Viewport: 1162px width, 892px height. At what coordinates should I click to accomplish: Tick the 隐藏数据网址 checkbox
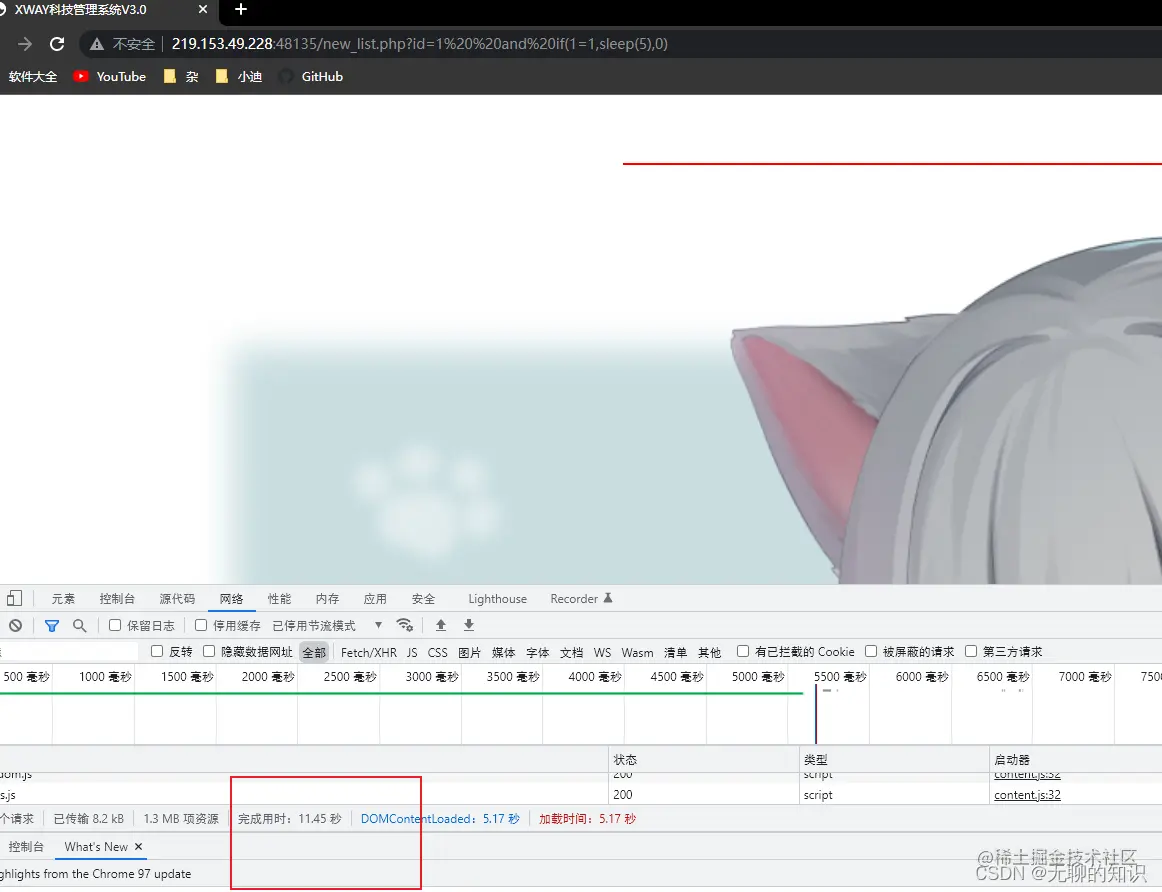[209, 651]
